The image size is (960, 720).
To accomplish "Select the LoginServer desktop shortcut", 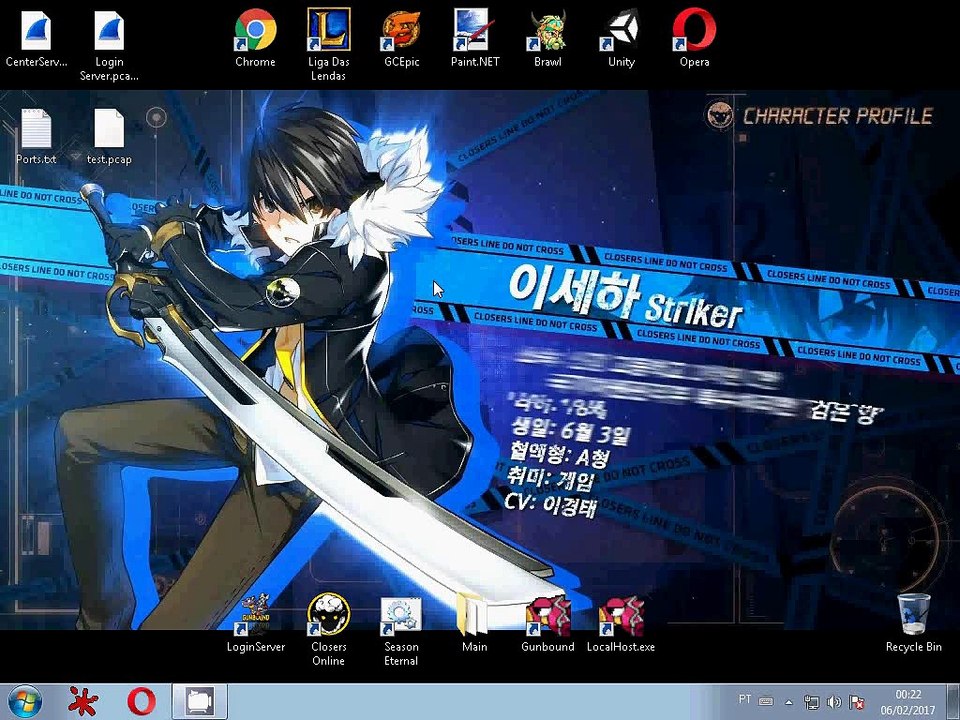I will pyautogui.click(x=256, y=623).
